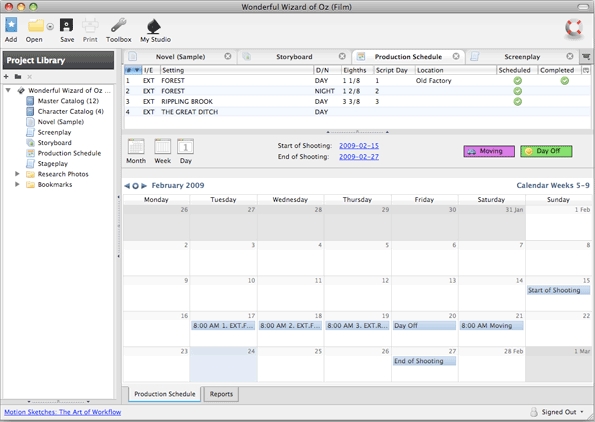Viewport: 595px width, 422px height.
Task: Save the project with the Save icon
Action: (x=67, y=25)
